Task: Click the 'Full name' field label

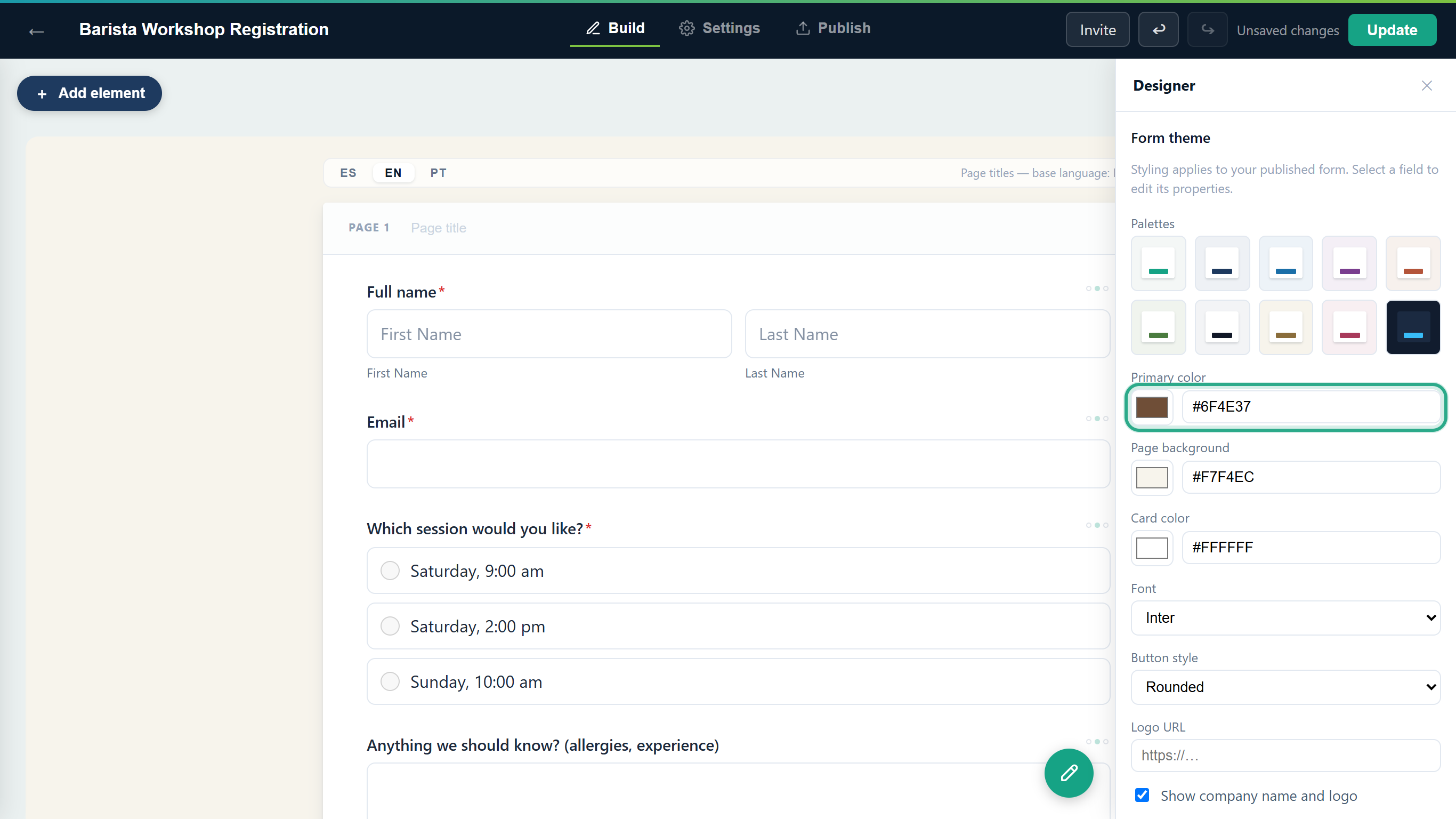Action: tap(401, 292)
